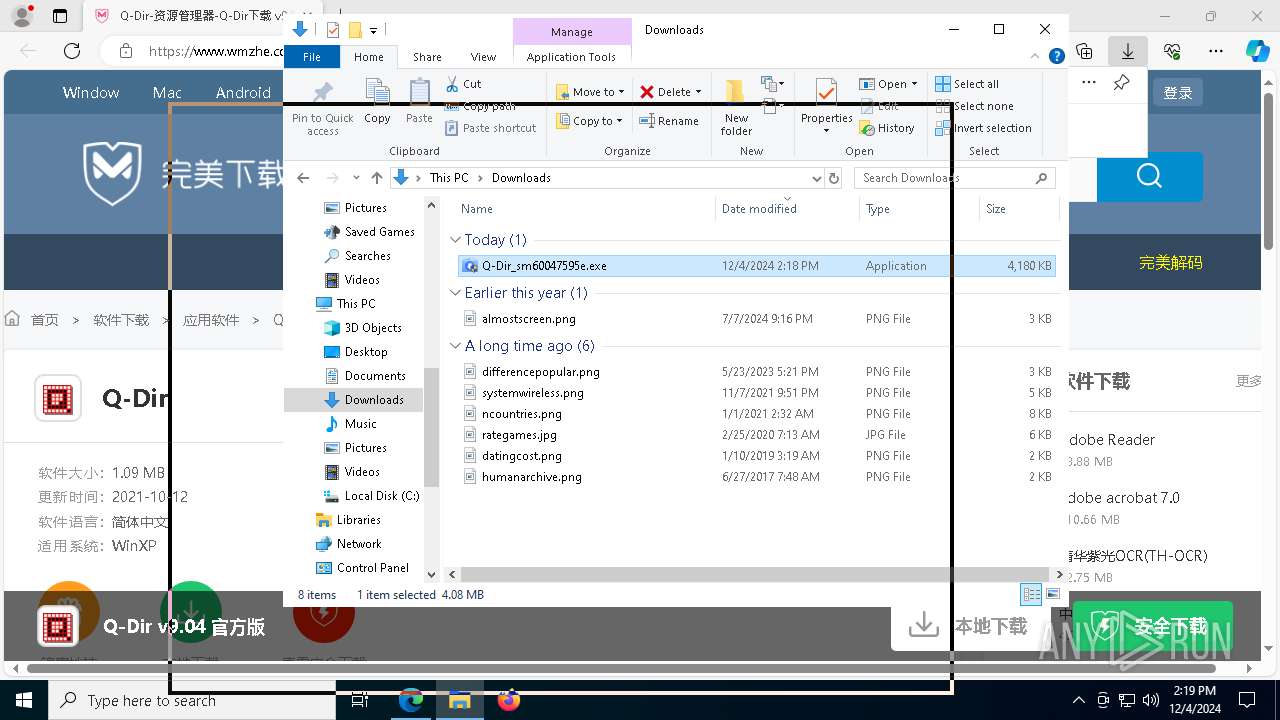
Task: Open Control Panel in navigation pane
Action: [362, 568]
